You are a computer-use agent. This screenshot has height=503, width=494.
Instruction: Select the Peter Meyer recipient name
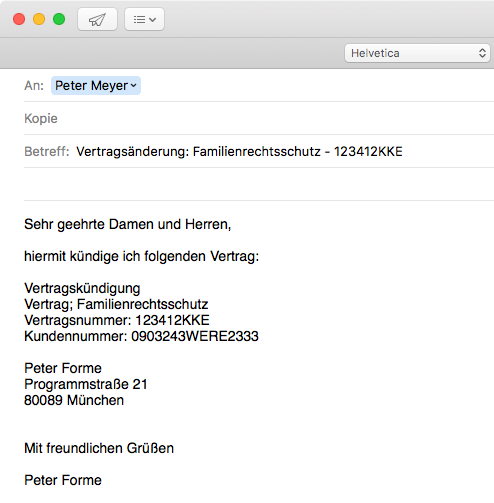click(91, 86)
